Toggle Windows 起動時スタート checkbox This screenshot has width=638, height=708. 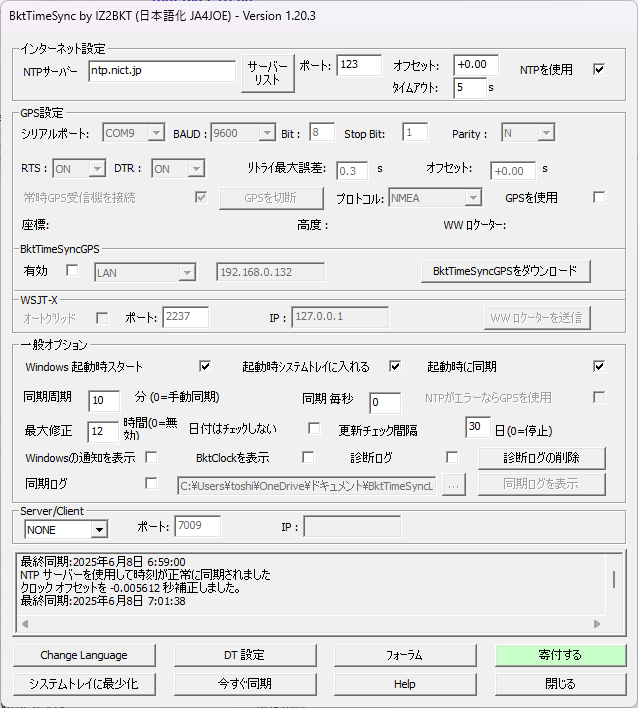coord(205,366)
